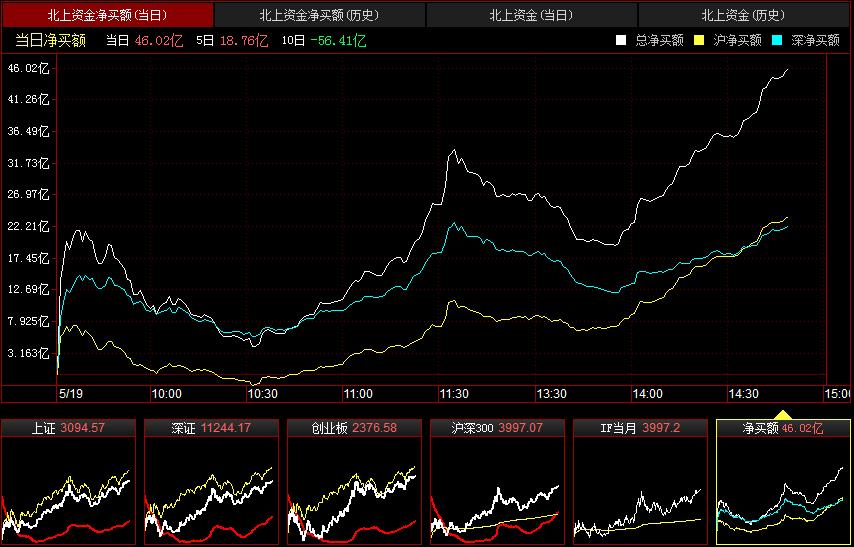Viewport: 854px width, 547px height.
Task: Click the 11:30 time axis label
Action: click(454, 393)
